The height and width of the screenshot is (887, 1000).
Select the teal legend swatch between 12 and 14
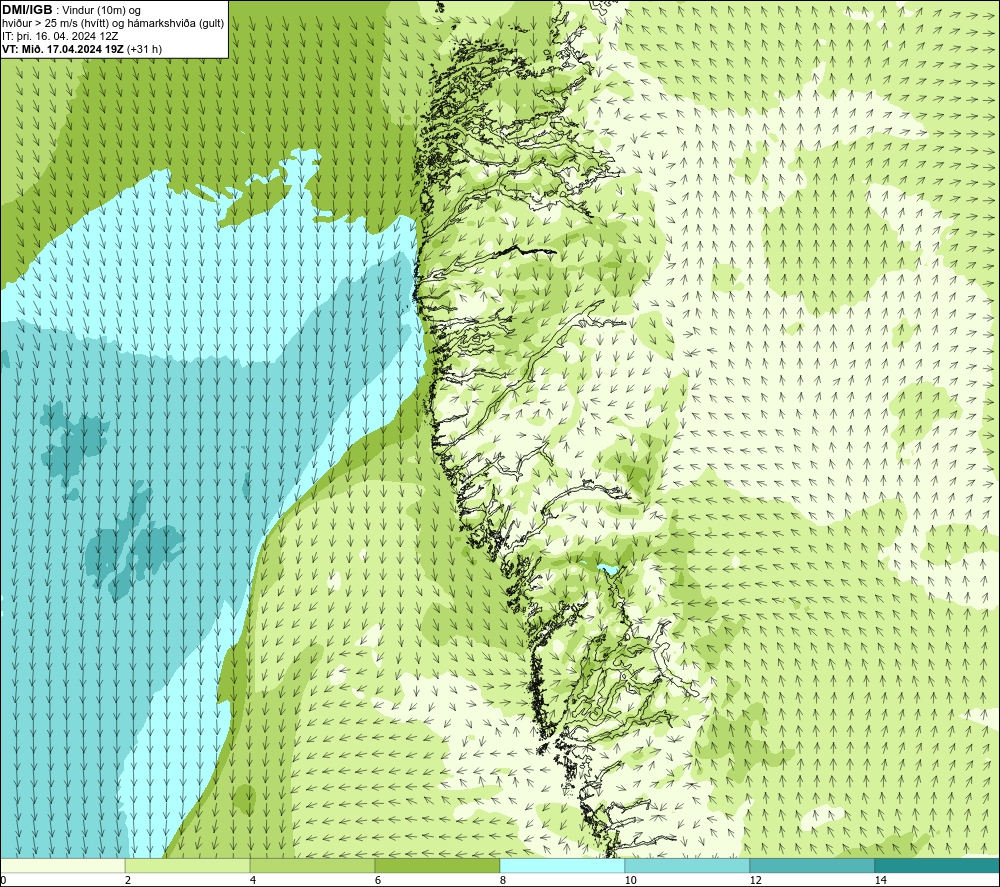click(812, 865)
